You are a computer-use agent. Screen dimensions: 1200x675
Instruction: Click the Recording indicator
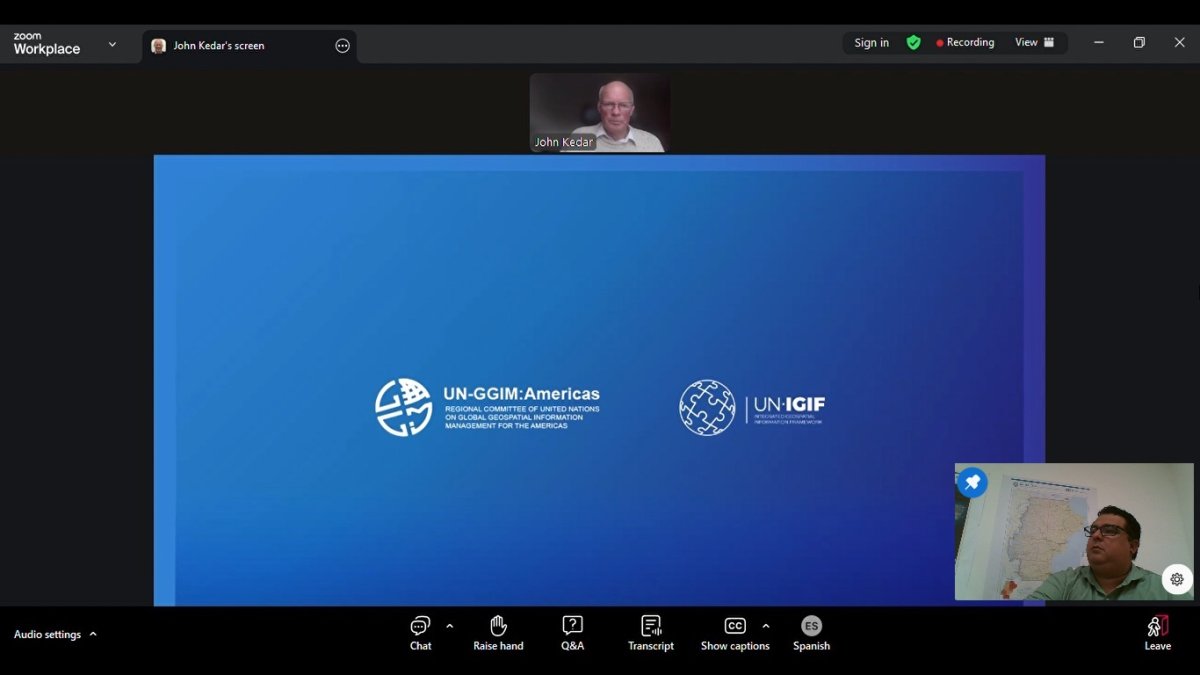click(965, 43)
